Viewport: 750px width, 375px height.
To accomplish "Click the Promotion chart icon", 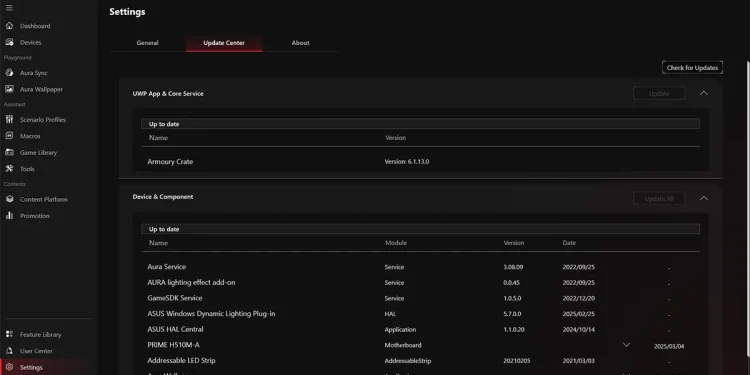I will click(x=9, y=215).
